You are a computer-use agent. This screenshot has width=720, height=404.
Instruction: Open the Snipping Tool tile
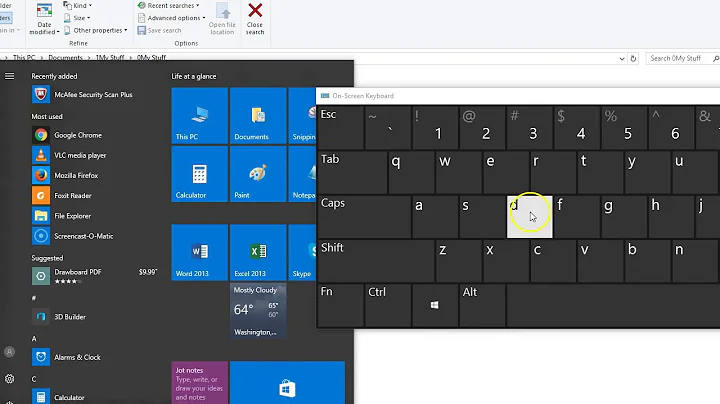pyautogui.click(x=302, y=116)
